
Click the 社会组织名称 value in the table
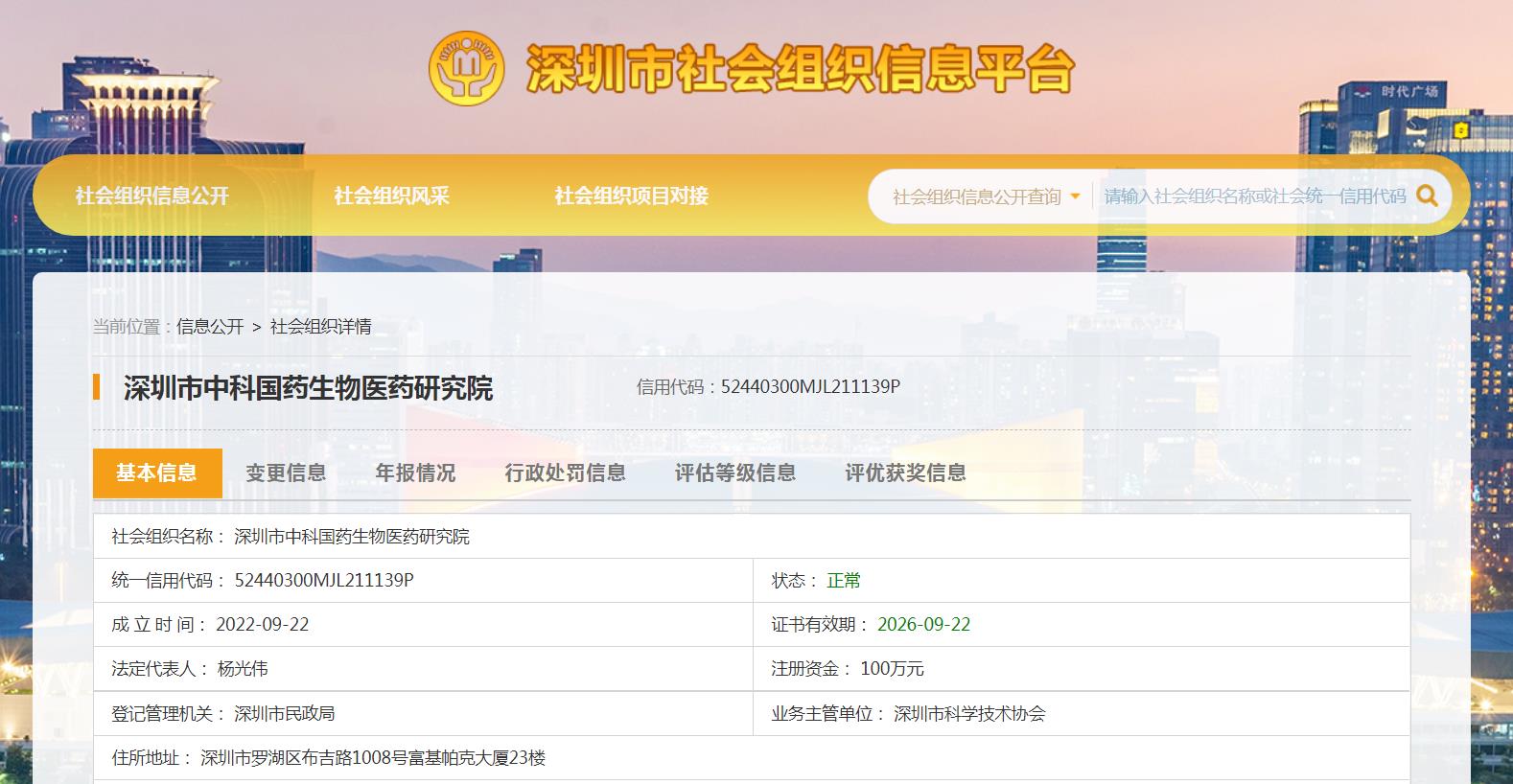pyautogui.click(x=352, y=537)
